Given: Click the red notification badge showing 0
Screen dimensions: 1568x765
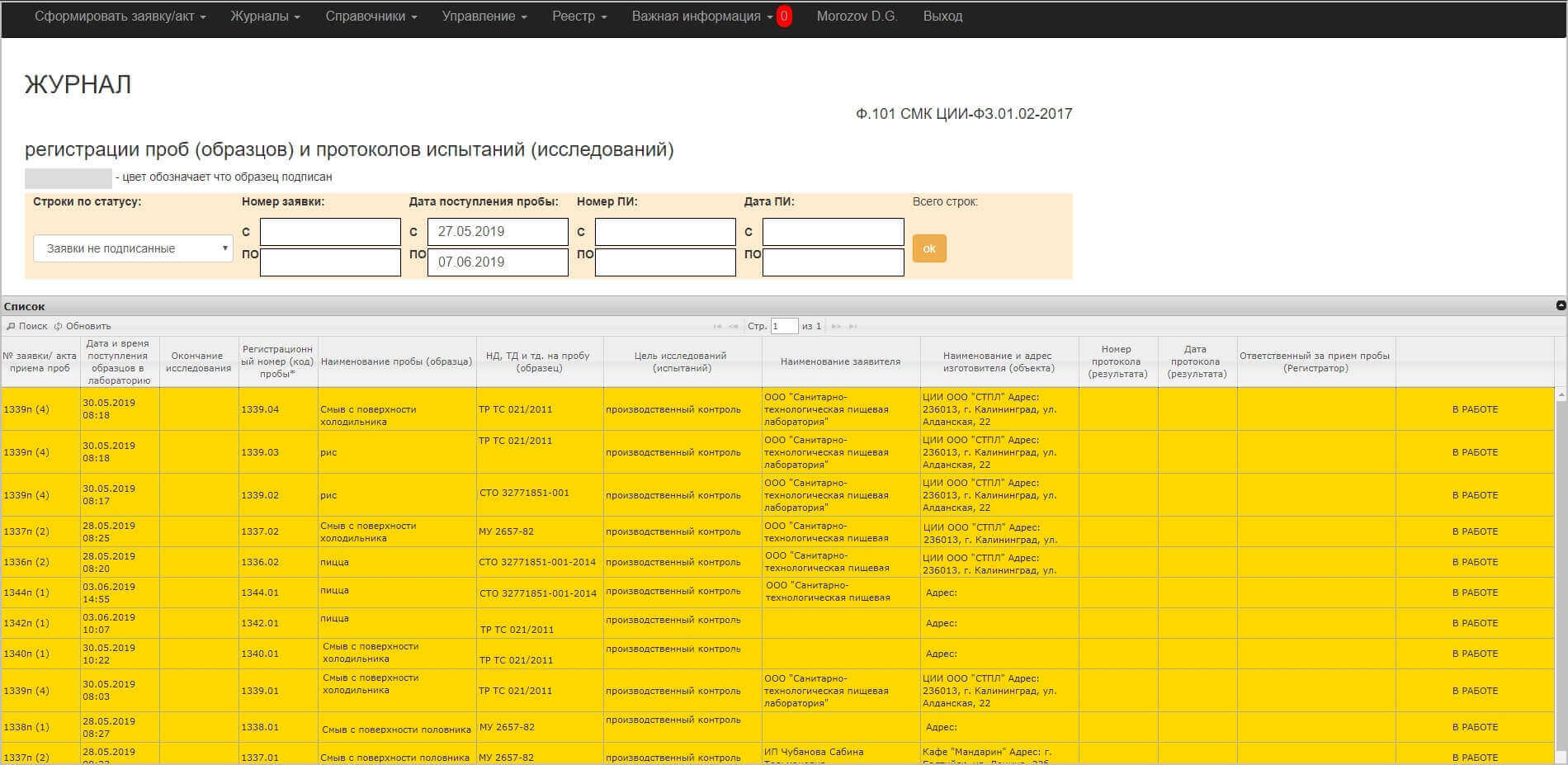Looking at the screenshot, I should pos(784,16).
